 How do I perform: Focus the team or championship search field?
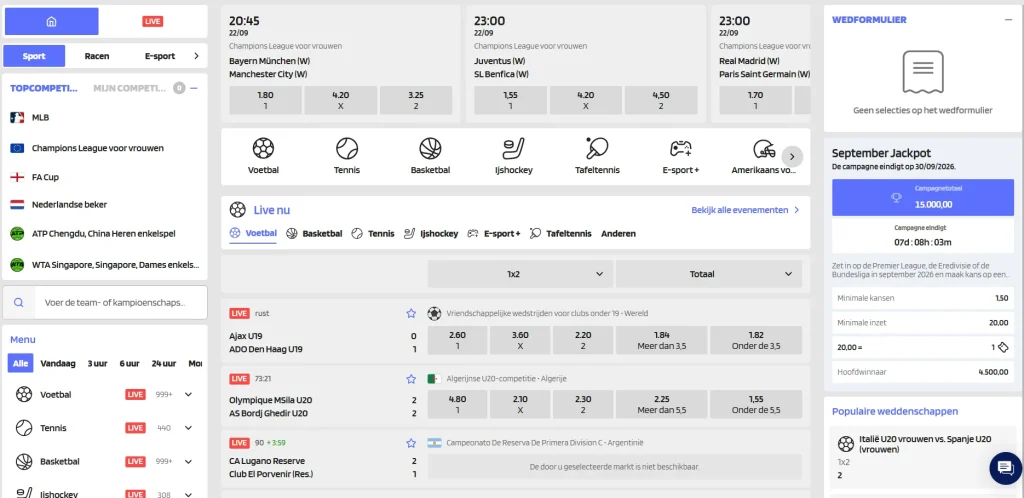click(x=120, y=303)
